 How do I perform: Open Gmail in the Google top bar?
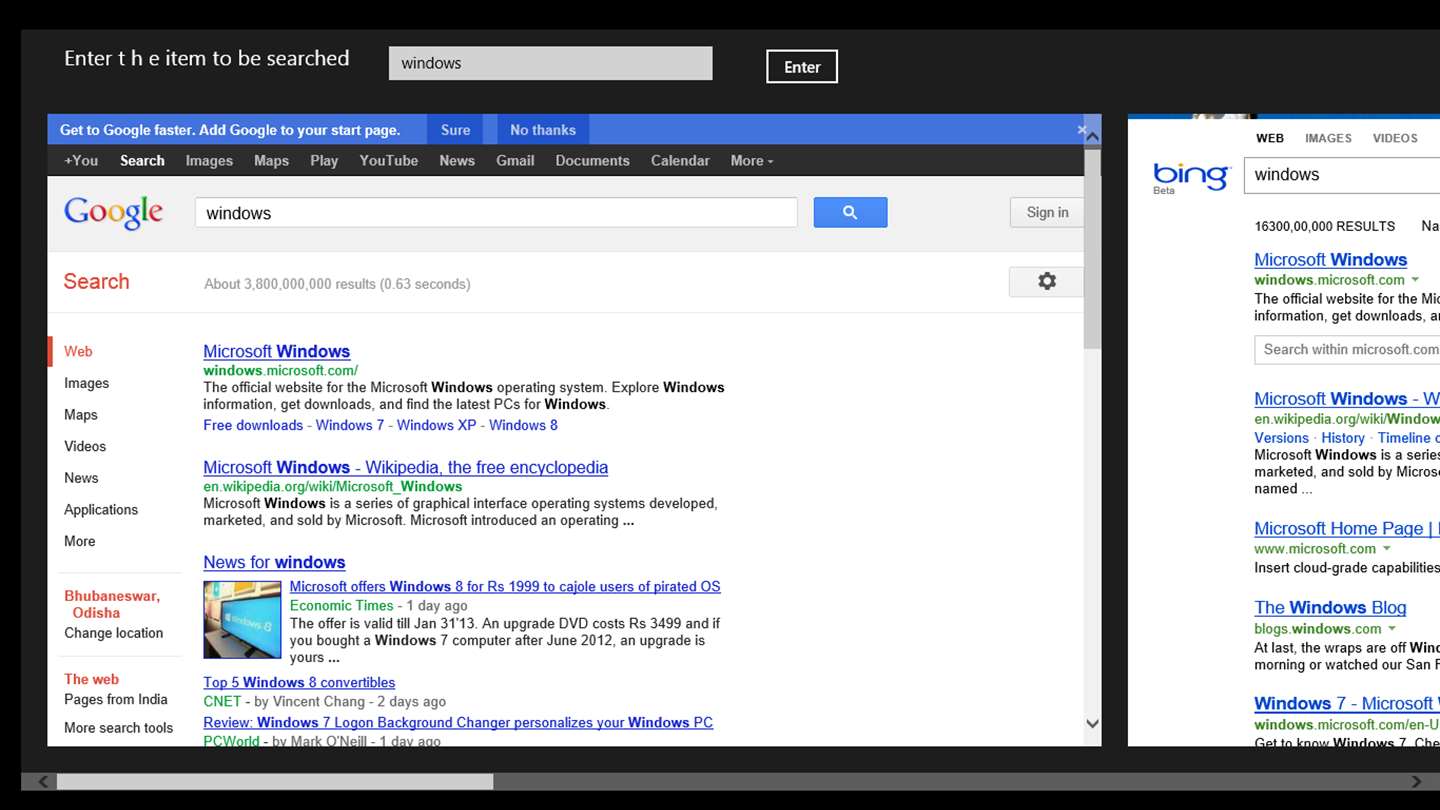[x=515, y=161]
